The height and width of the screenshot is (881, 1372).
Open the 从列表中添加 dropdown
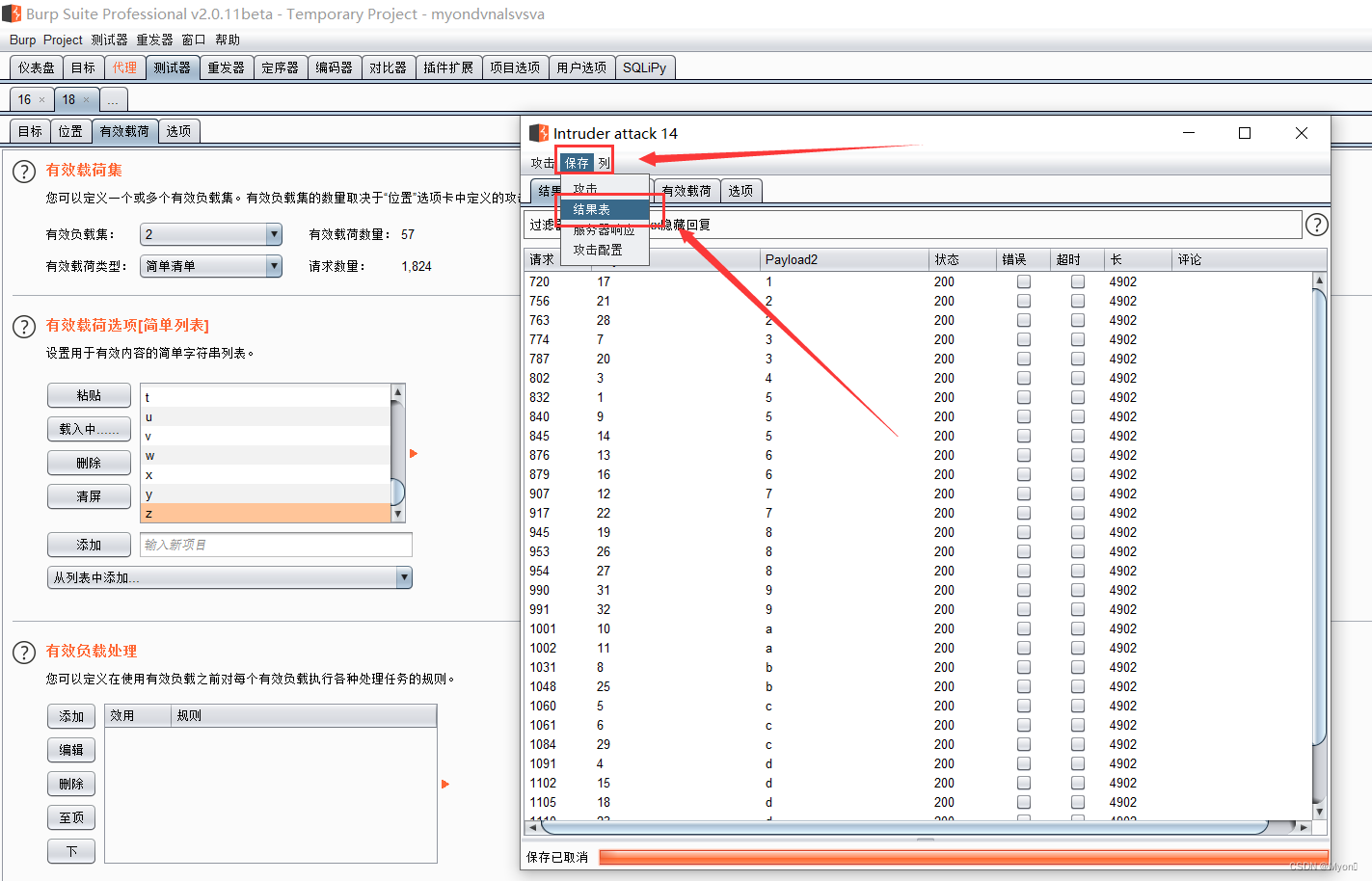229,577
